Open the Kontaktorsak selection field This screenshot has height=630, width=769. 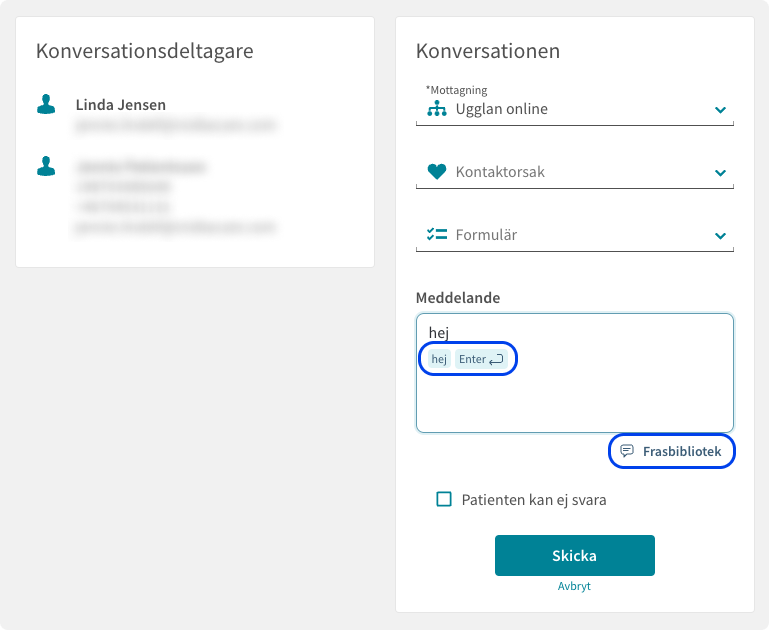click(x=574, y=172)
